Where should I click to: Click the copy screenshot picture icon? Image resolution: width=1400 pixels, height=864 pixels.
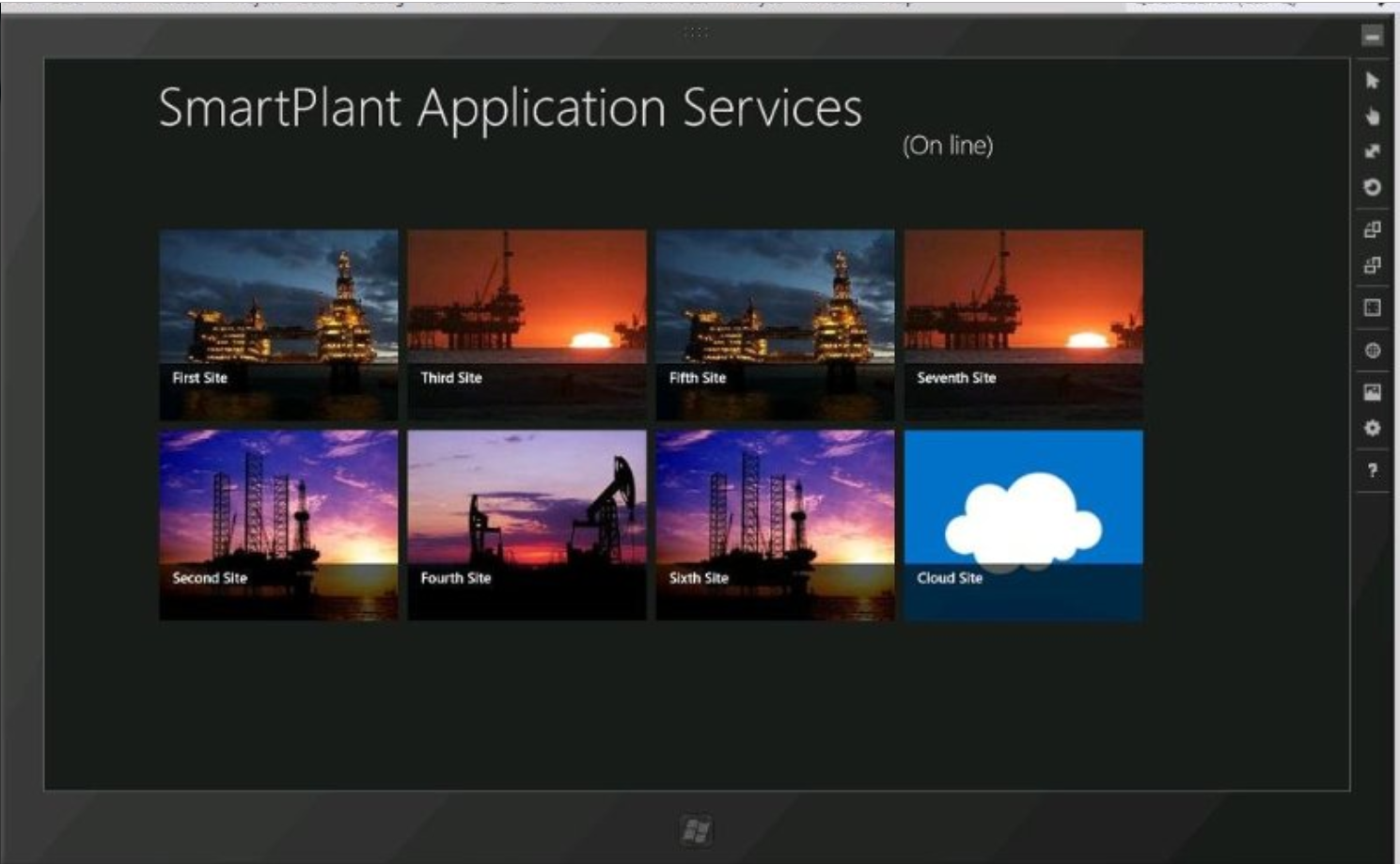(1372, 392)
